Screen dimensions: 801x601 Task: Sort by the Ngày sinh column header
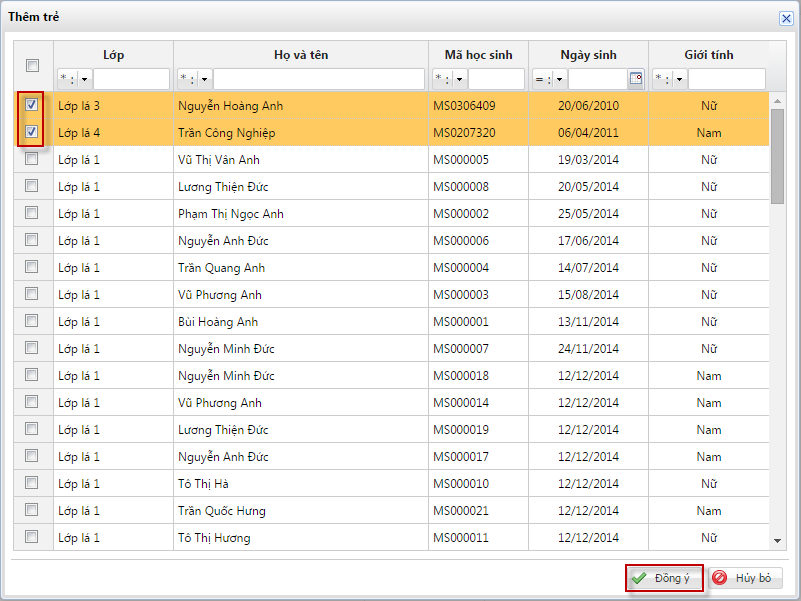coord(588,55)
